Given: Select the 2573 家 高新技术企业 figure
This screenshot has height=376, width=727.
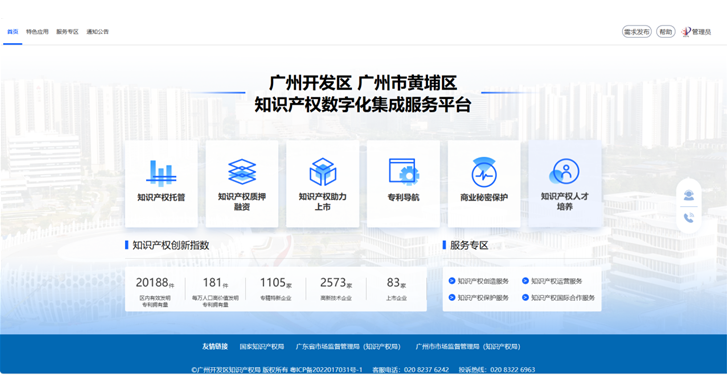Looking at the screenshot, I should 336,283.
